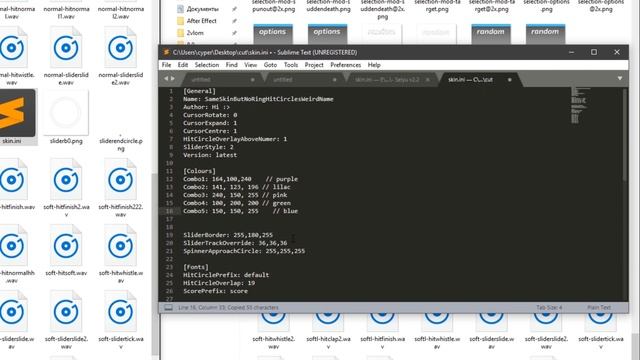Click the Sublime Text logo in title bar

point(166,52)
